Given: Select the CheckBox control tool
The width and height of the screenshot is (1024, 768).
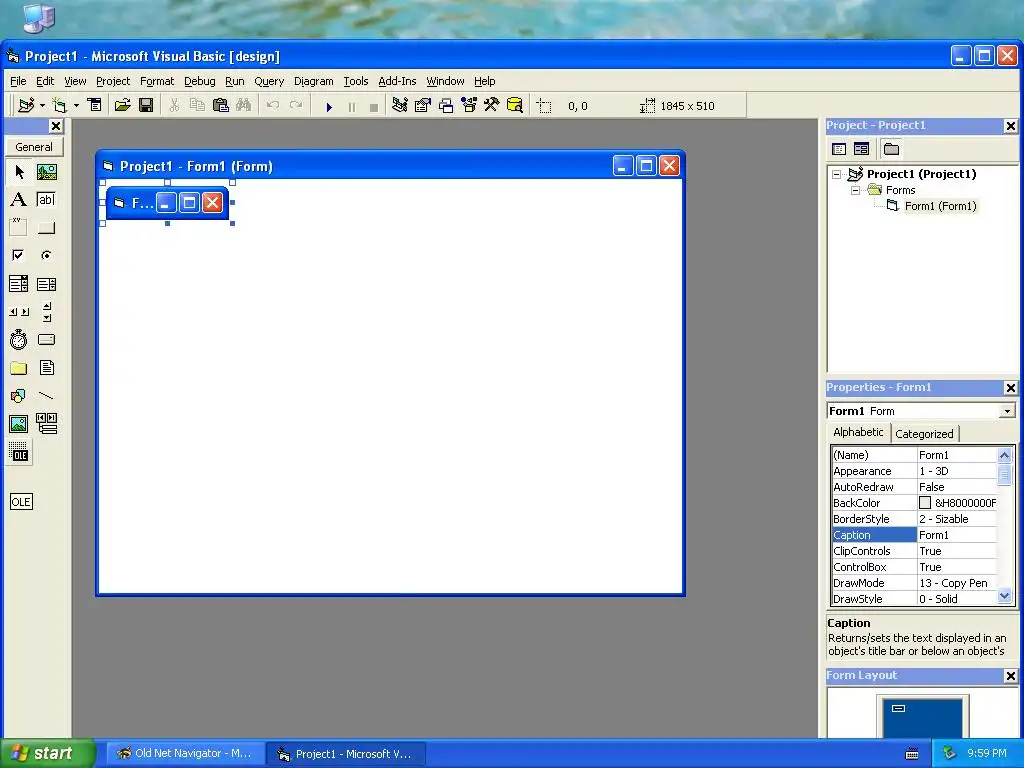Looking at the screenshot, I should (x=19, y=255).
